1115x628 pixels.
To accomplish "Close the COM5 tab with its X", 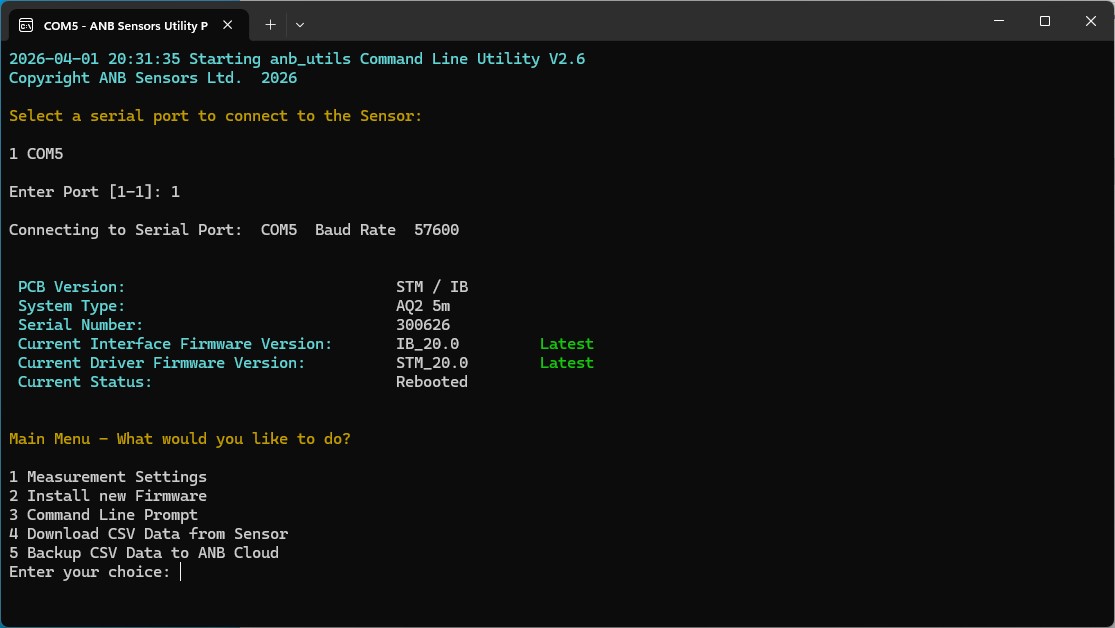I will point(227,24).
